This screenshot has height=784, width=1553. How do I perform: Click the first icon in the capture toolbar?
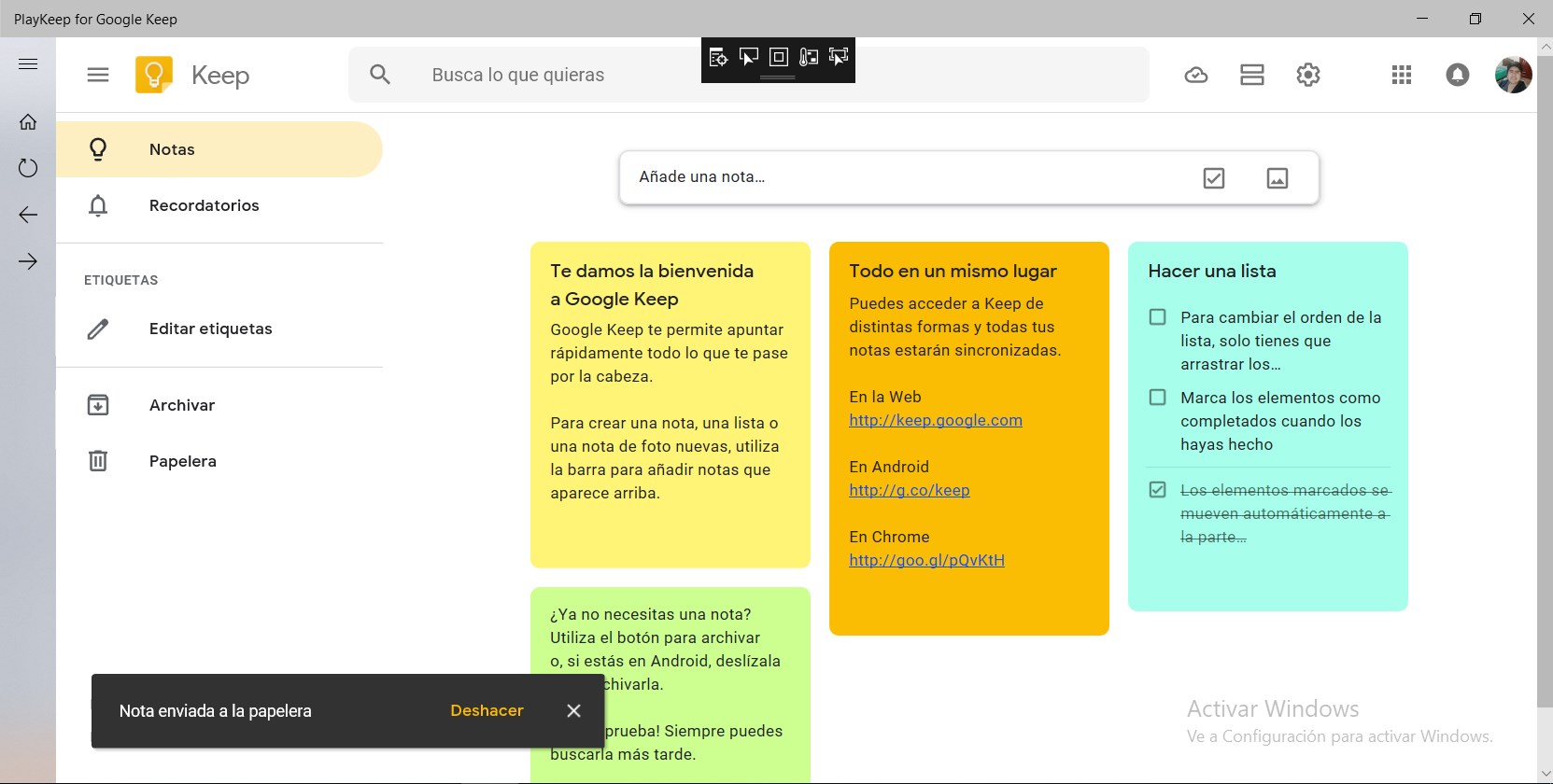[718, 57]
